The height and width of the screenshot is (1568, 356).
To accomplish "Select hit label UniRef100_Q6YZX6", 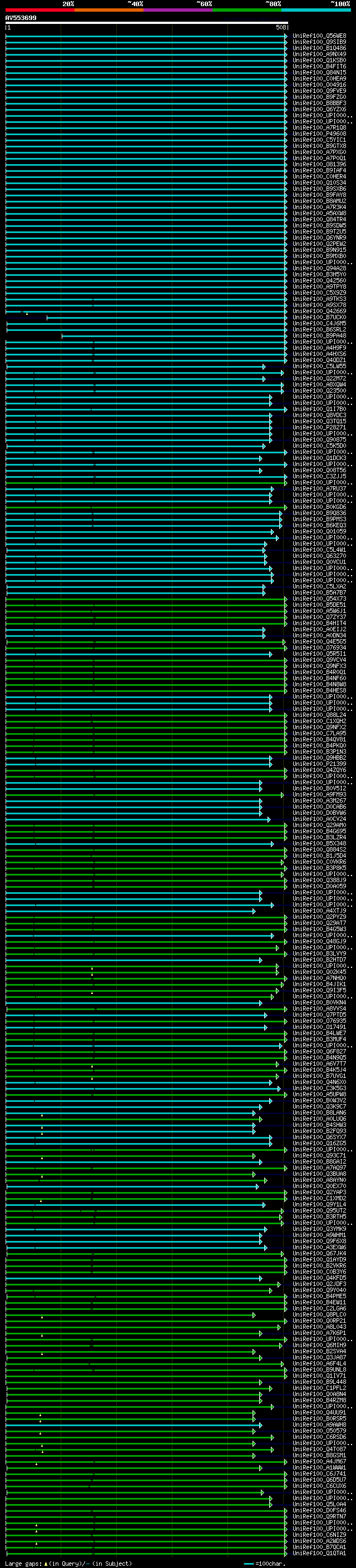I will [319, 110].
